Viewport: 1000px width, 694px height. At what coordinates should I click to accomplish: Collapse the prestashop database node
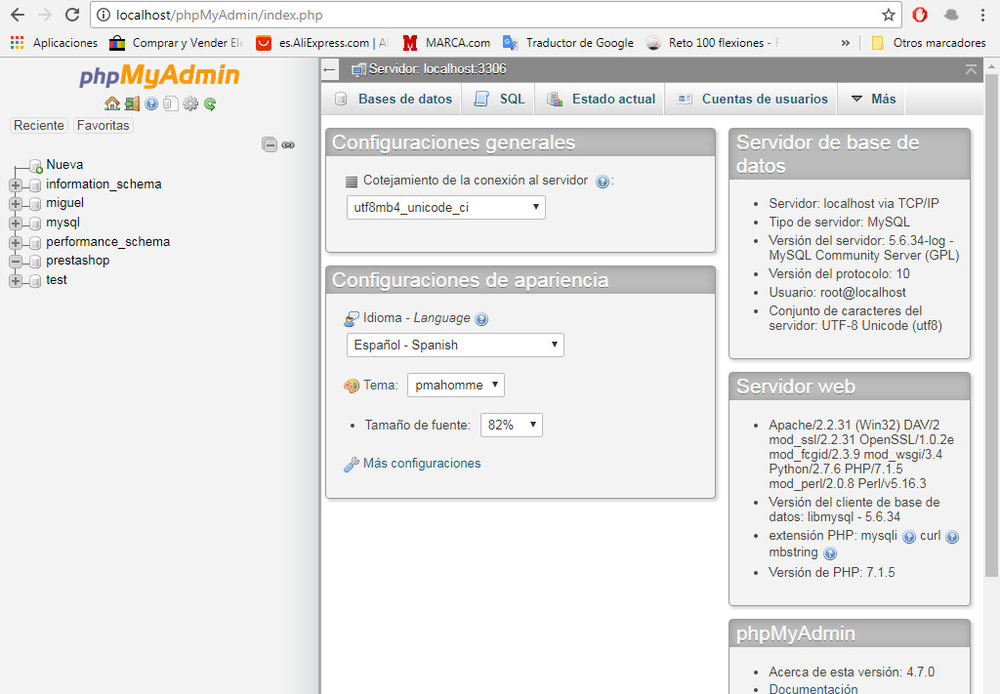pos(15,262)
